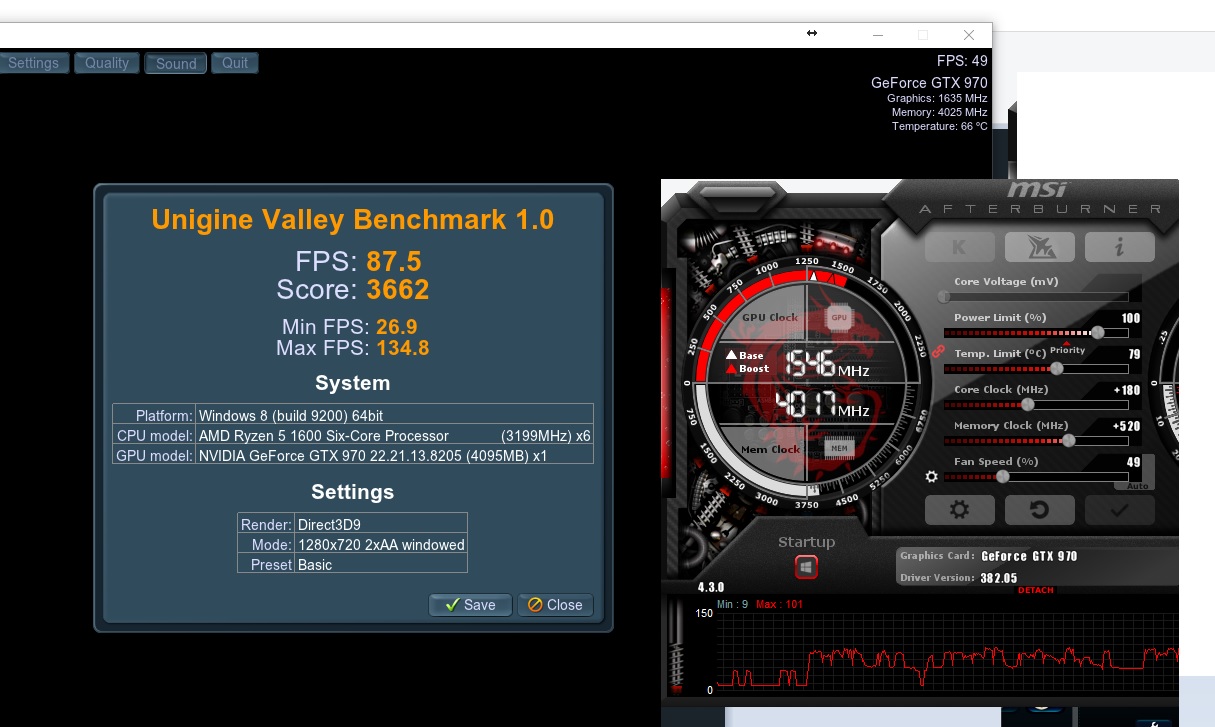
Task: Click the GPU chip icon on gauge
Action: (838, 317)
